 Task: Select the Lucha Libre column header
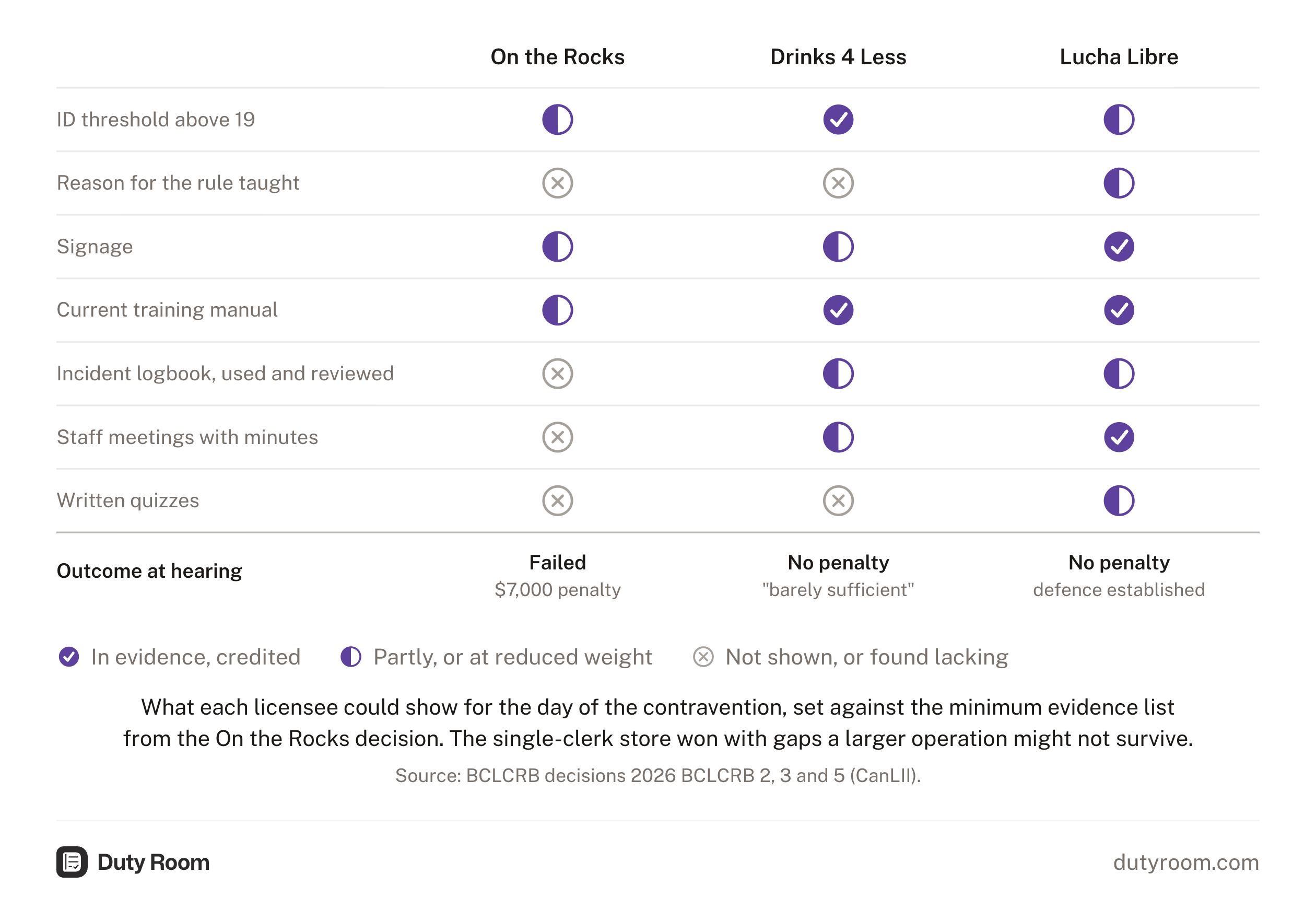(x=1119, y=57)
